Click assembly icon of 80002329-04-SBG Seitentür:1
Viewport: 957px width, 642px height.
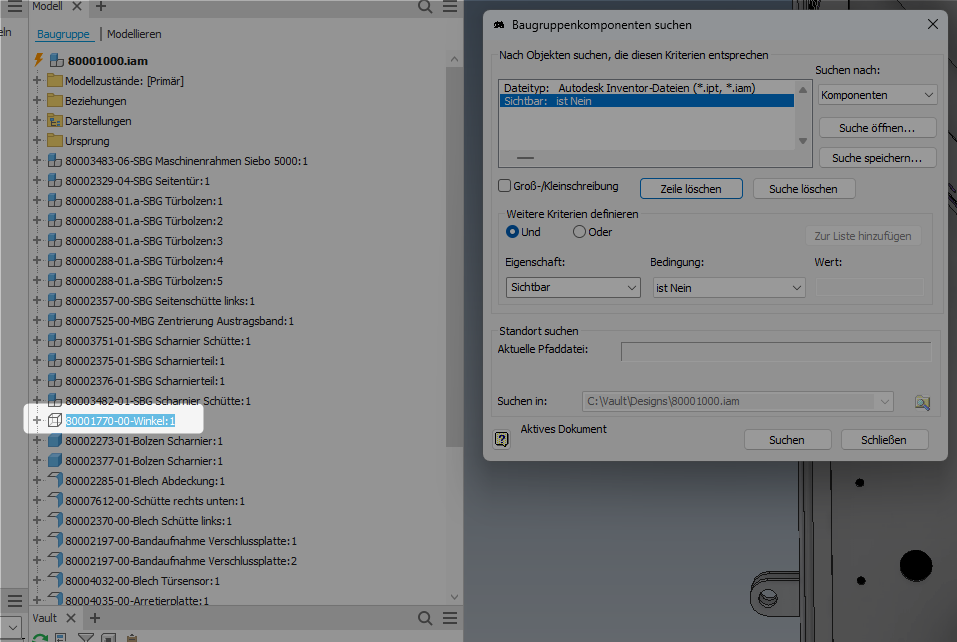55,181
